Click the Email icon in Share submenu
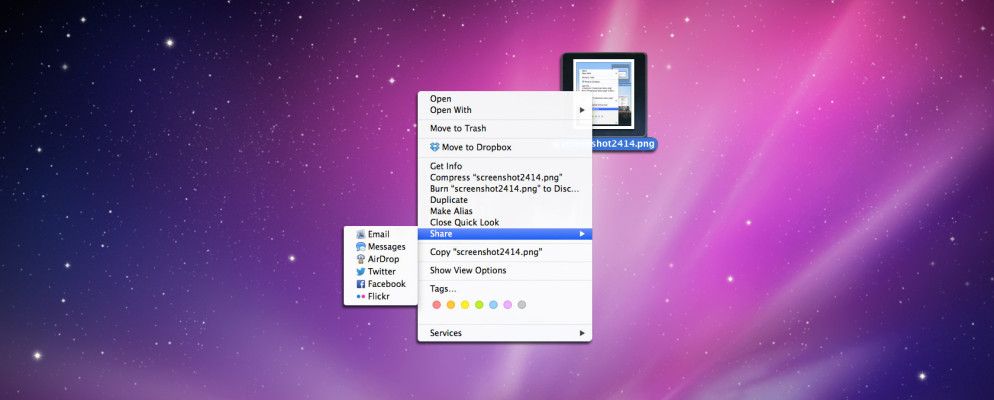The height and width of the screenshot is (400, 994). coord(361,234)
